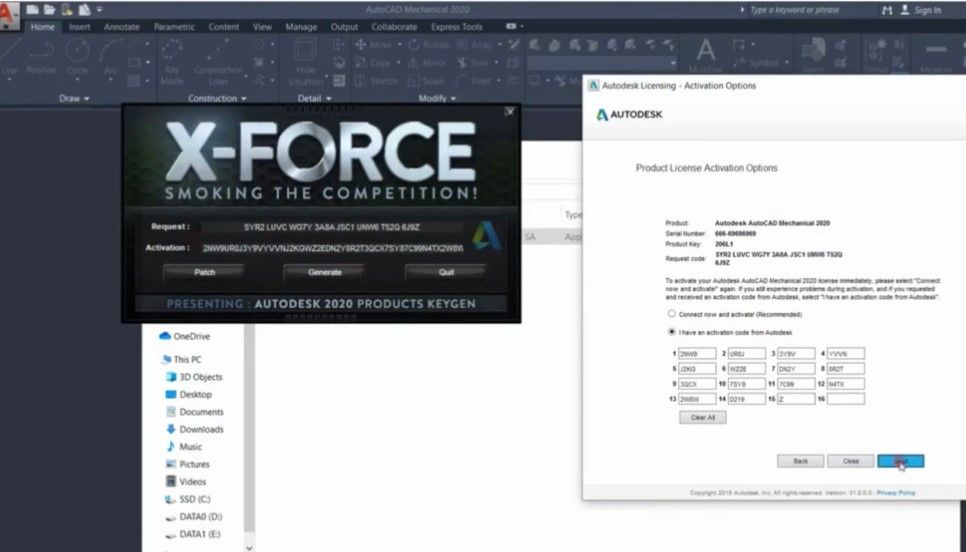Image resolution: width=966 pixels, height=552 pixels.
Task: Select This PC in File Explorer
Action: [181, 359]
